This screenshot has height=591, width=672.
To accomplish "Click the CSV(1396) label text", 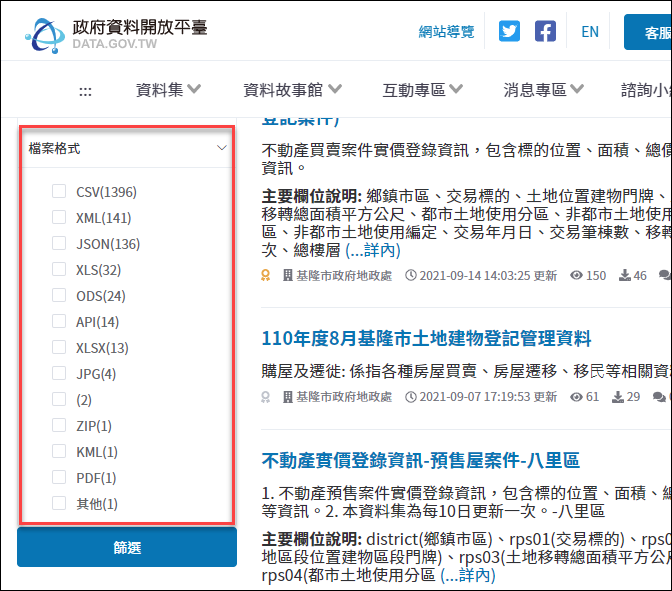I will (x=106, y=192).
